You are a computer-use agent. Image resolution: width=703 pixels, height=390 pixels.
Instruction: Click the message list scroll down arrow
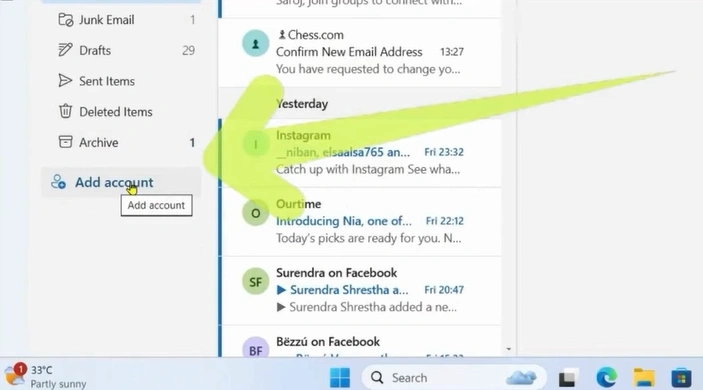[508, 349]
